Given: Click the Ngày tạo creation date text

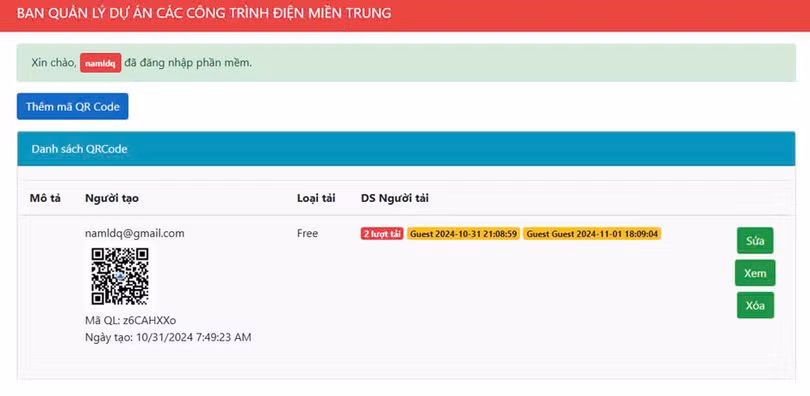Looking at the screenshot, I should coord(168,338).
